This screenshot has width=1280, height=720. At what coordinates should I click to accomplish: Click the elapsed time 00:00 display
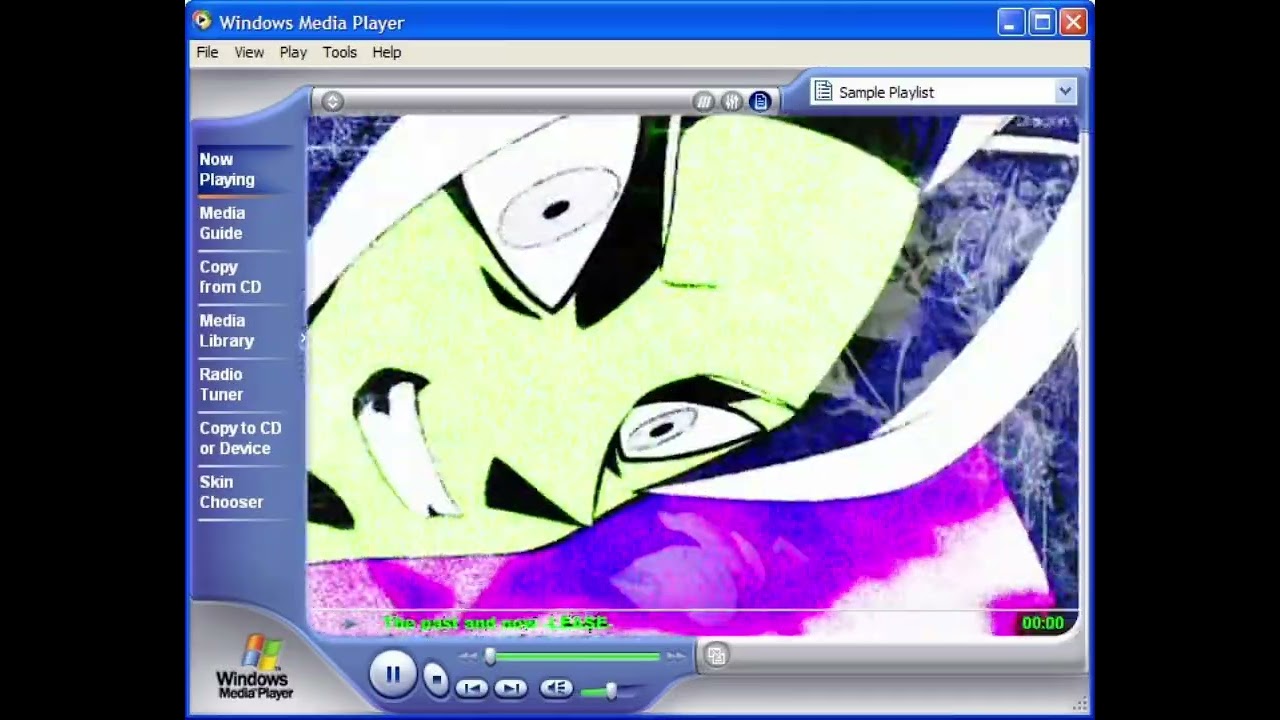(1042, 623)
